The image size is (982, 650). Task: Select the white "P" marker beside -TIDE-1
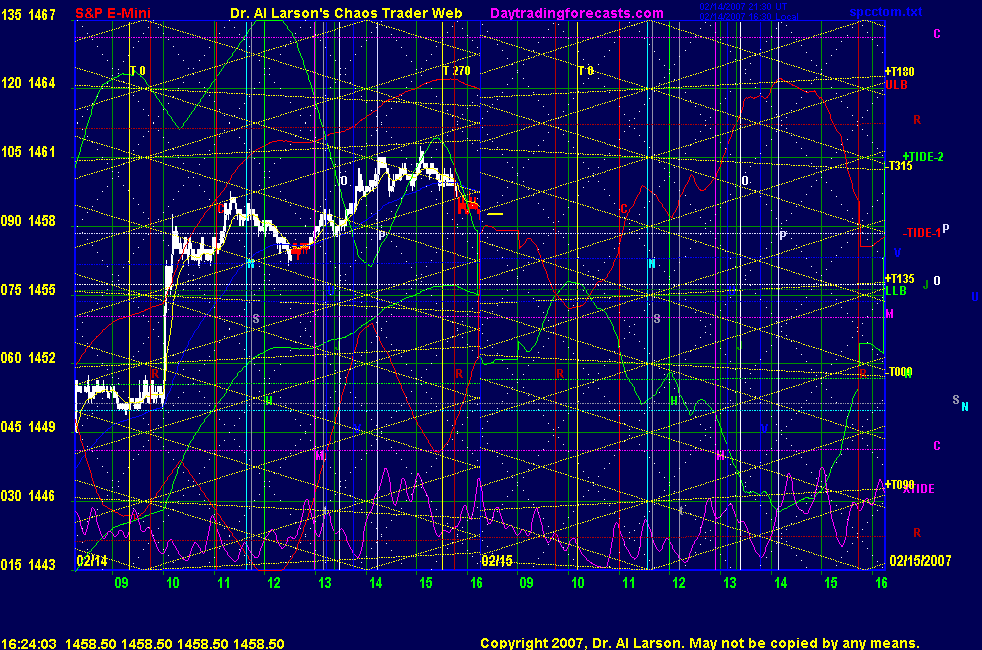pyautogui.click(x=946, y=229)
